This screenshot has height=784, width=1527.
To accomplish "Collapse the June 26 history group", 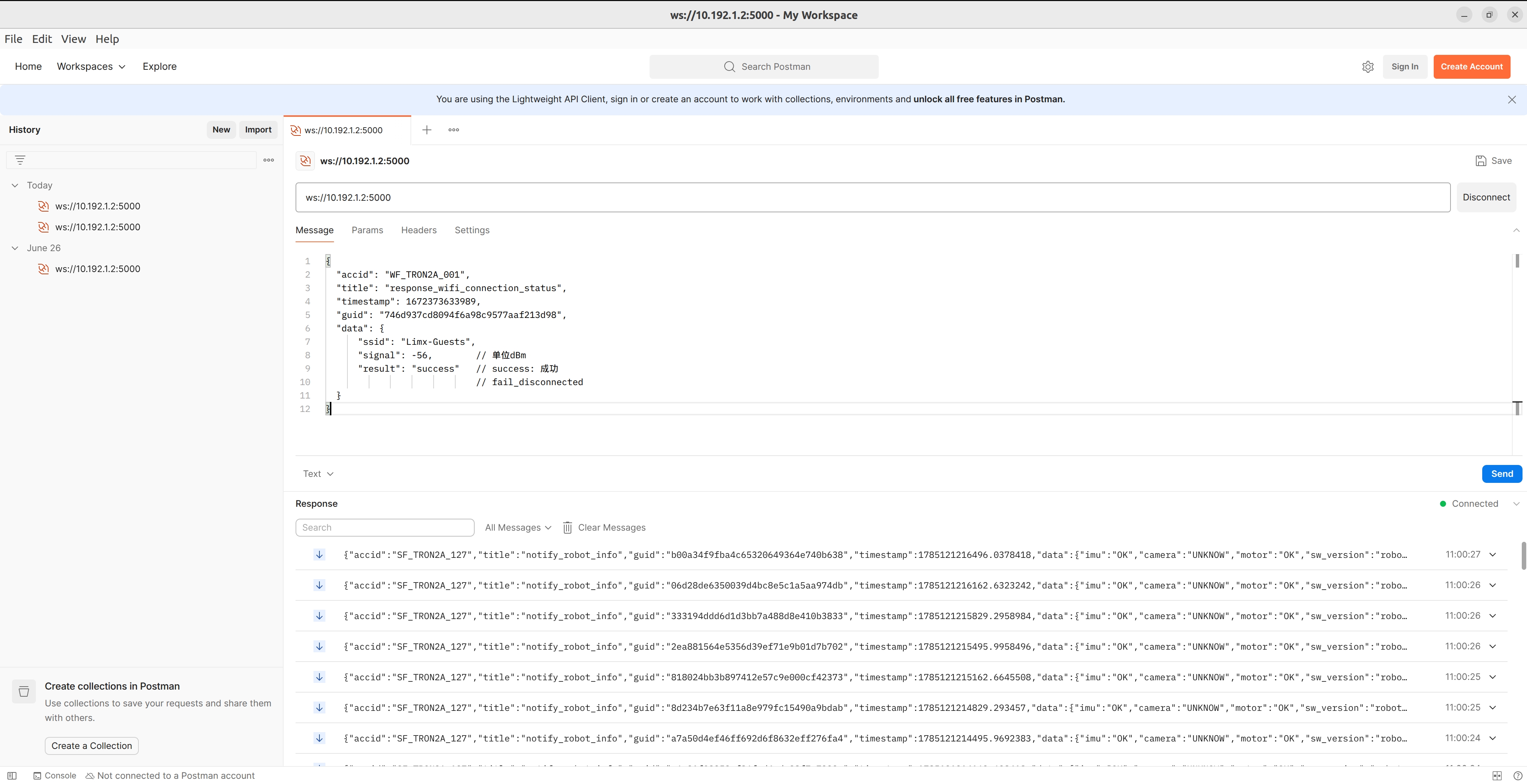I will (15, 248).
